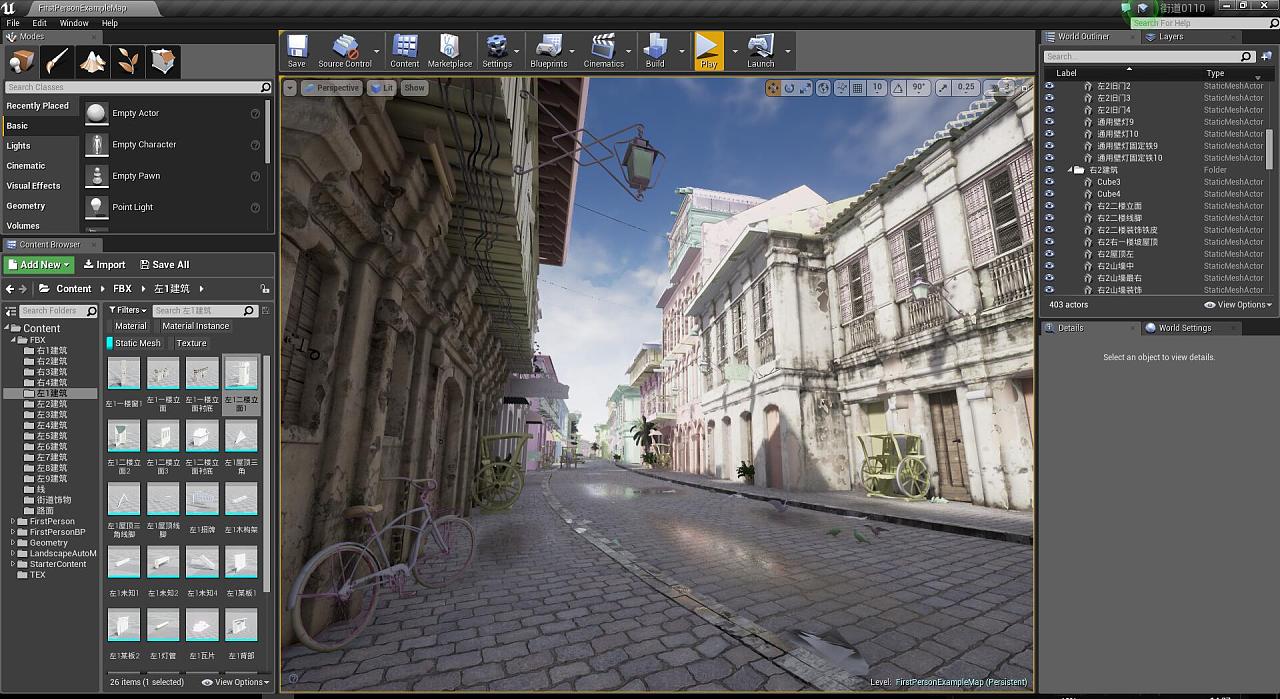Open Blueprints from the main toolbar
1280x699 pixels.
coord(549,50)
